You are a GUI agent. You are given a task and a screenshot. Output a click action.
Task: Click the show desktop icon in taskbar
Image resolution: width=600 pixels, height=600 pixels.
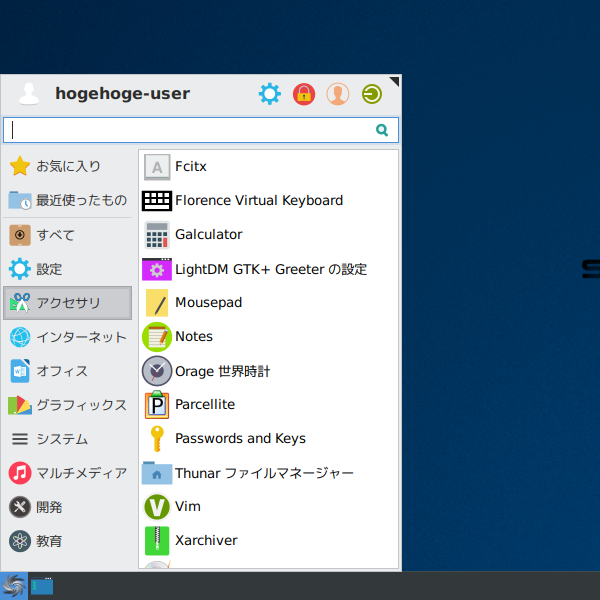[42, 586]
